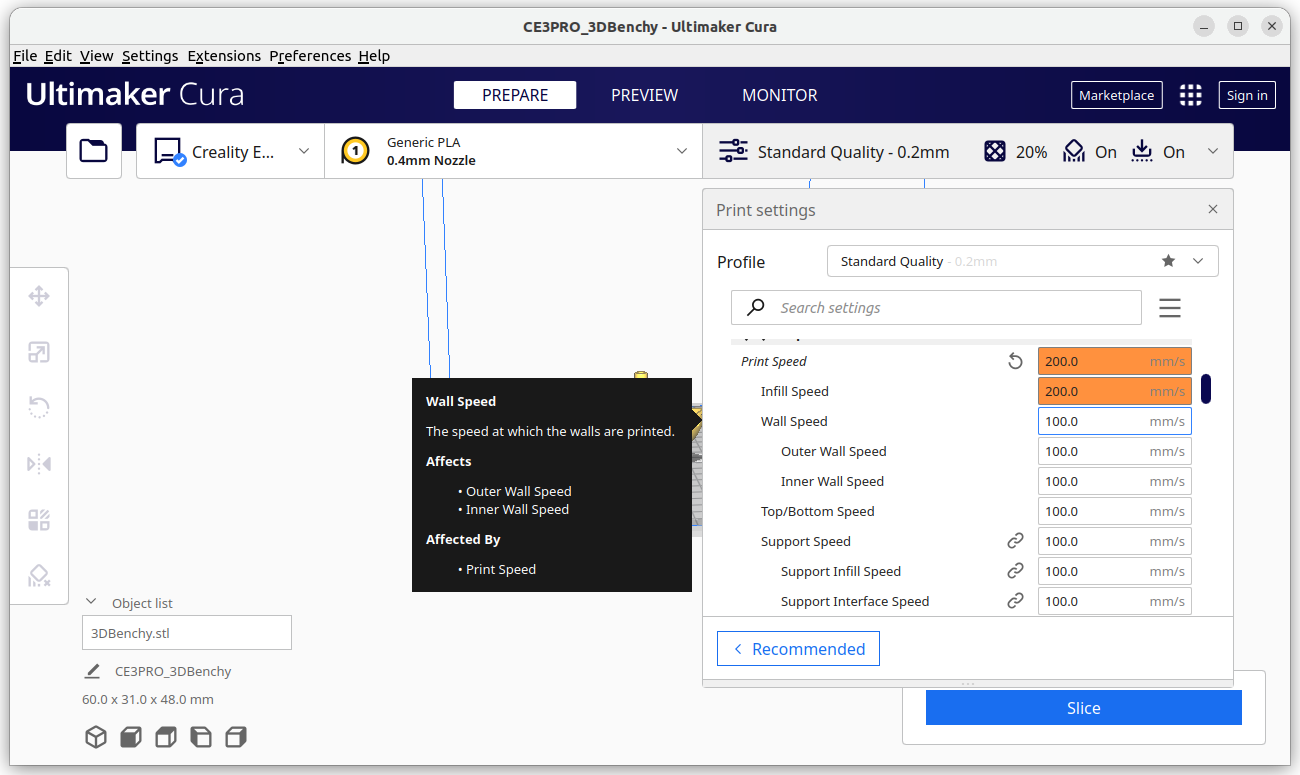This screenshot has height=775, width=1300.
Task: Click the Slice button
Action: tap(1083, 707)
